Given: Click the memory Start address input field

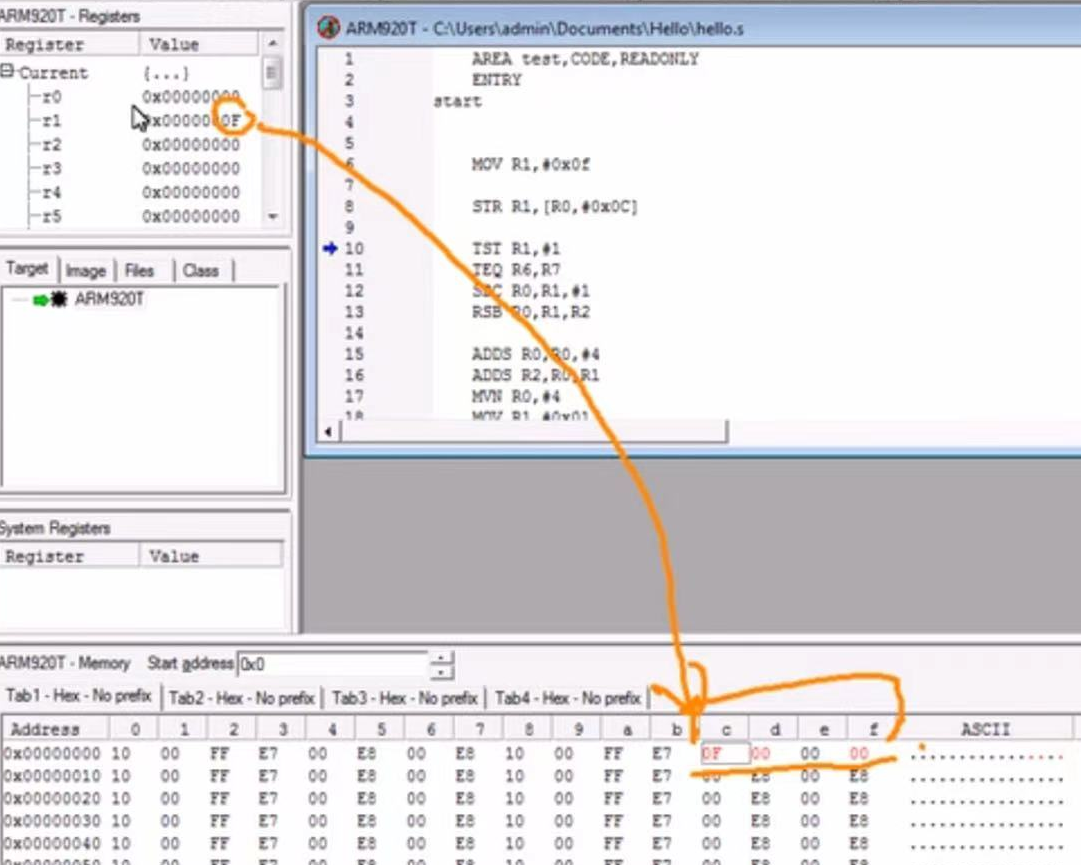Looking at the screenshot, I should coord(332,664).
